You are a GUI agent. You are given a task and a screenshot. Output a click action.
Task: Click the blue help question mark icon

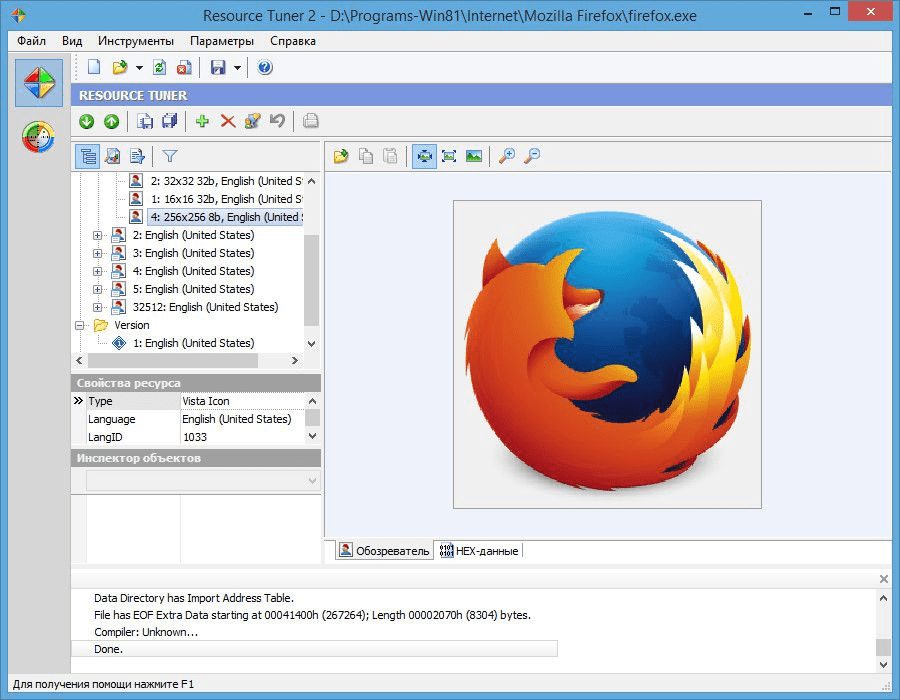265,68
